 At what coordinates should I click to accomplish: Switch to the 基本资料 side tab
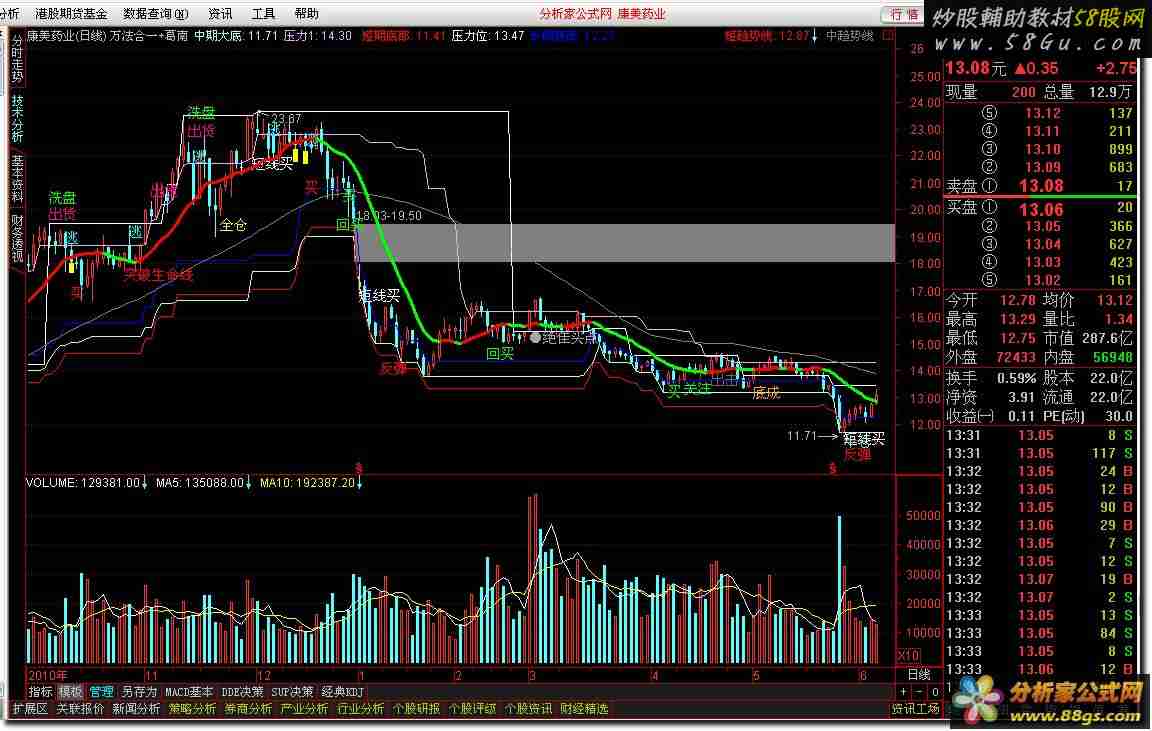[17, 179]
